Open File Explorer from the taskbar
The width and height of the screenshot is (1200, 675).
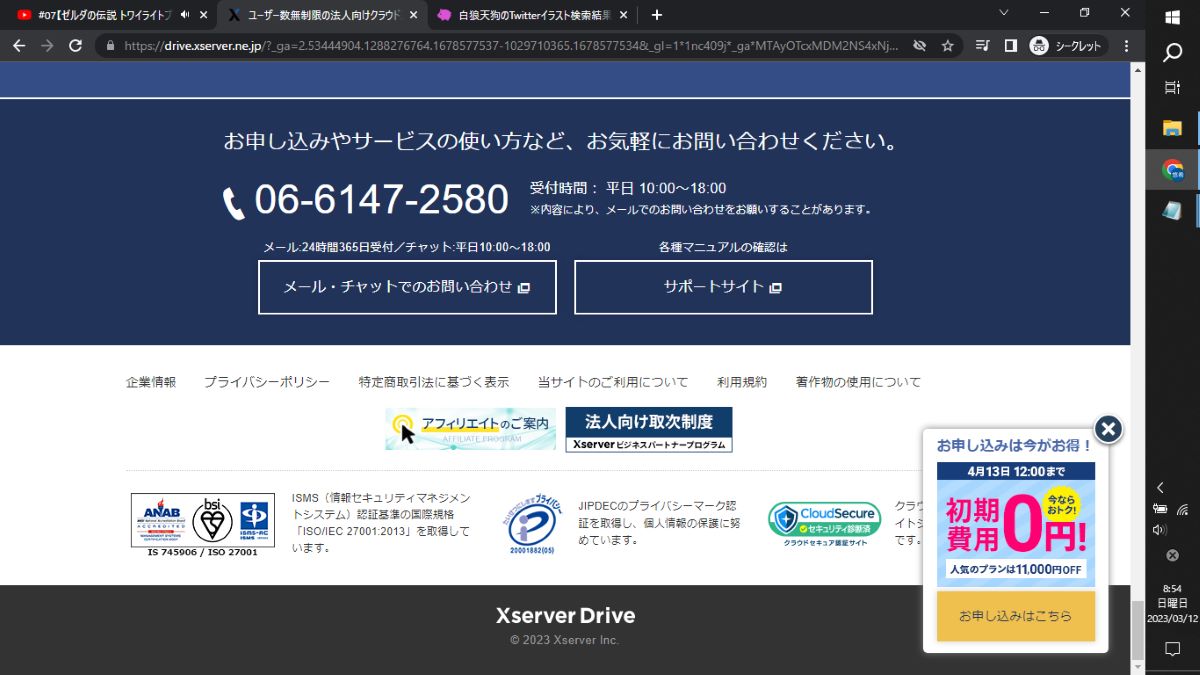[1173, 128]
